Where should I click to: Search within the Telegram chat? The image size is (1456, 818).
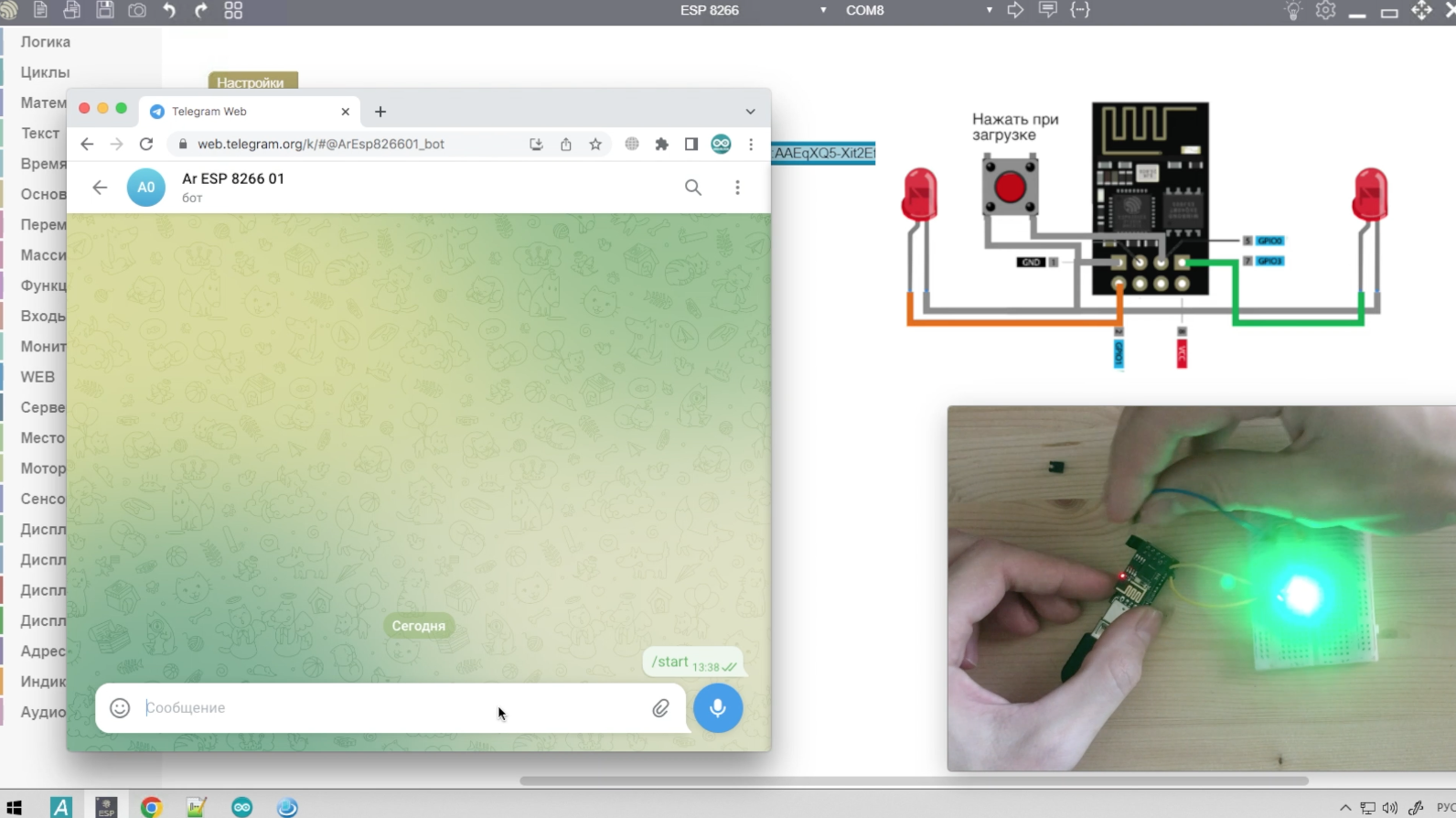pos(693,188)
